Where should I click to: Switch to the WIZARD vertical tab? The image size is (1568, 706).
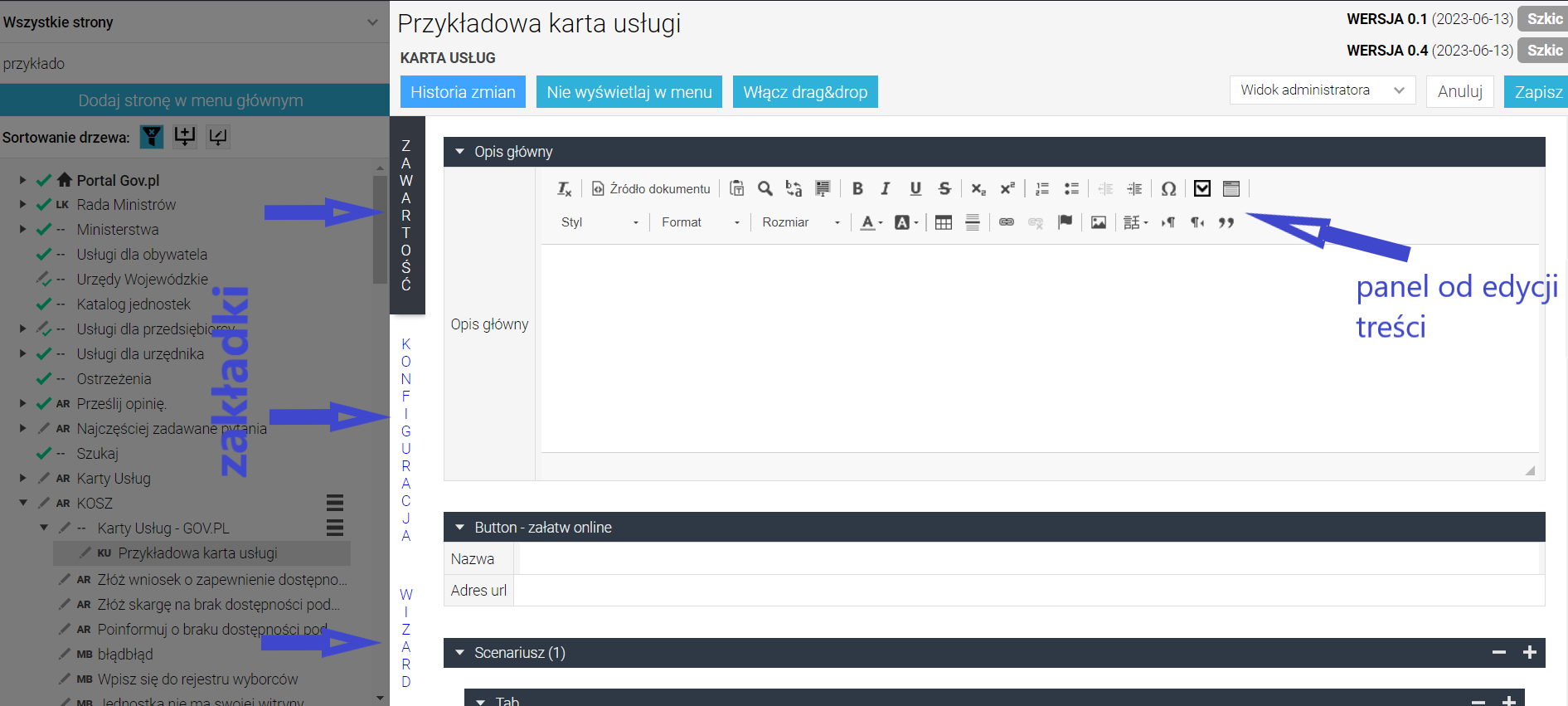coord(406,638)
